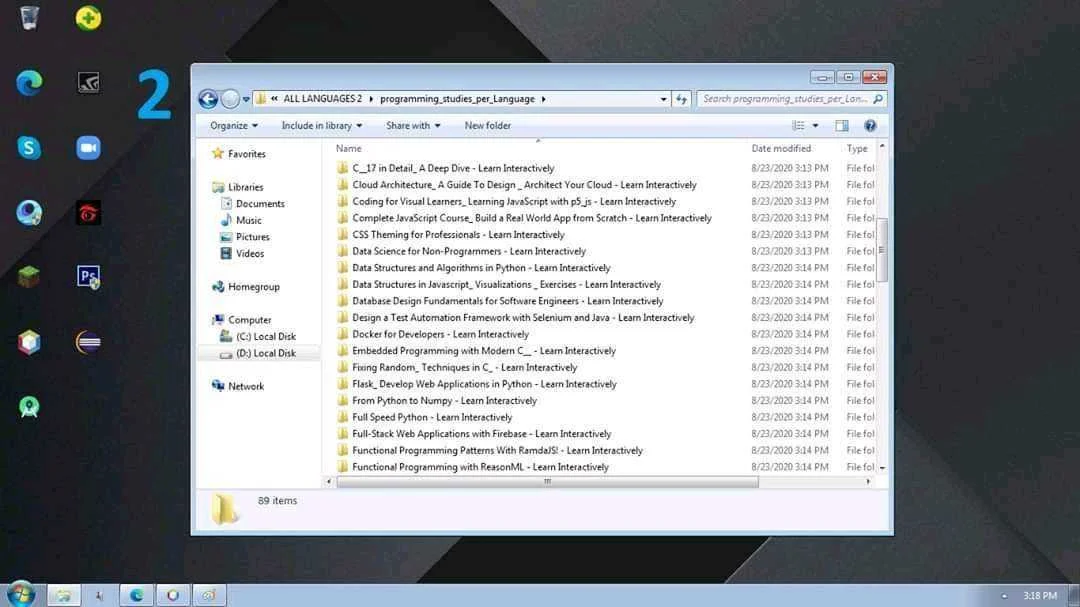
Task: Click the taskbar clock showing 3:18 PM
Action: tap(1039, 596)
